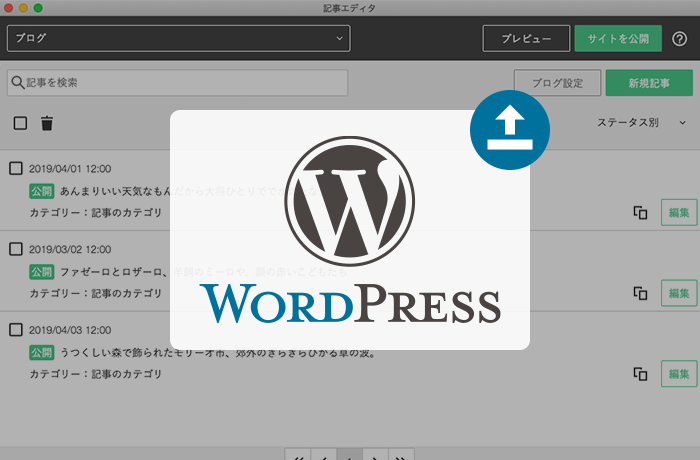Select article title starting うつくしい森で
This screenshot has width=700, height=460.
tap(218, 352)
